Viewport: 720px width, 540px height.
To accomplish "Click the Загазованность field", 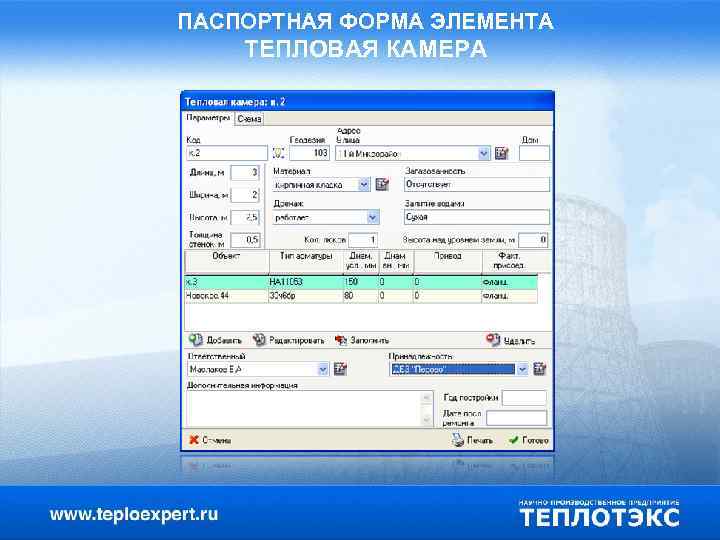I will (x=477, y=185).
